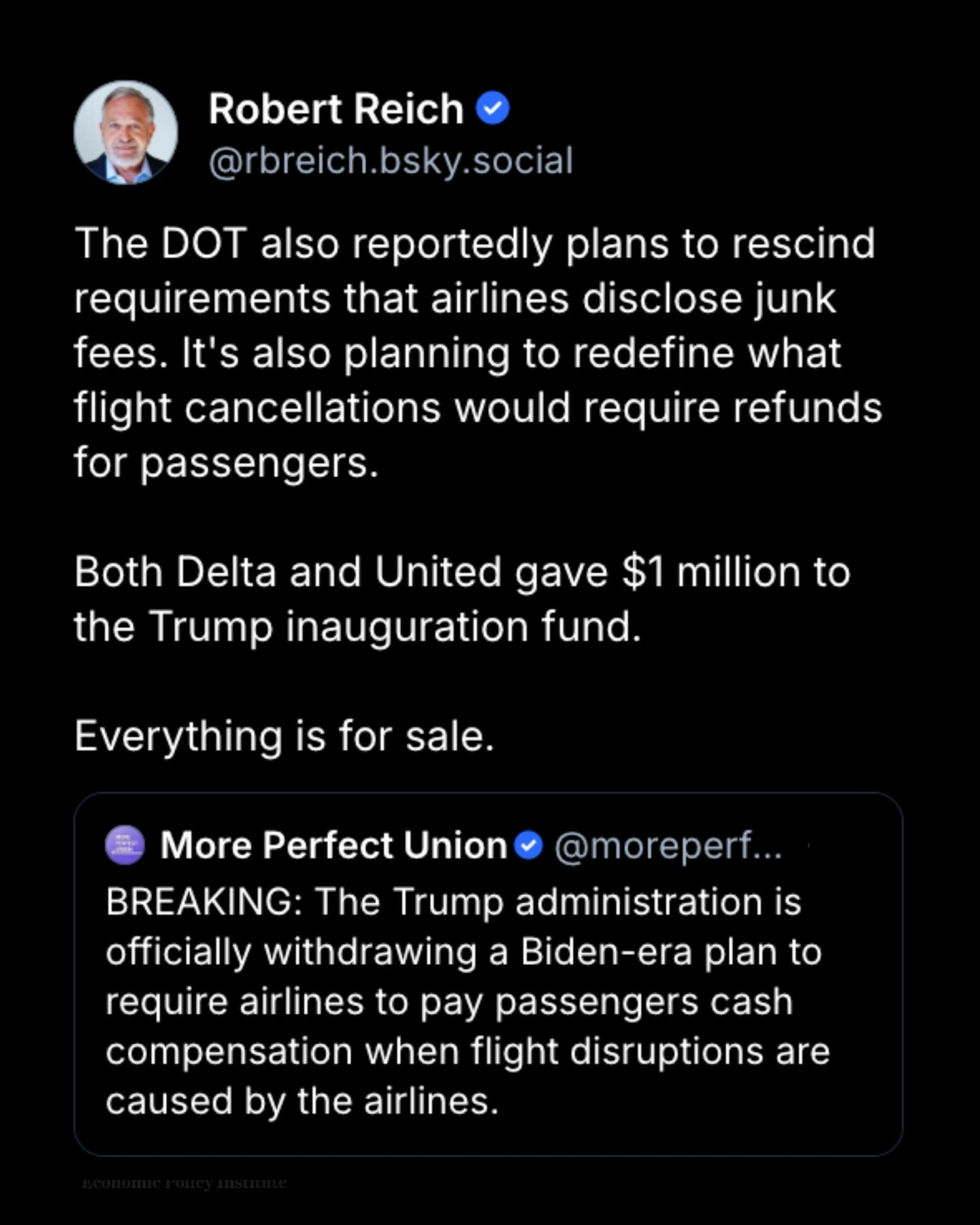
Task: Click the 'Everything is for sale.' line
Action: [x=284, y=736]
